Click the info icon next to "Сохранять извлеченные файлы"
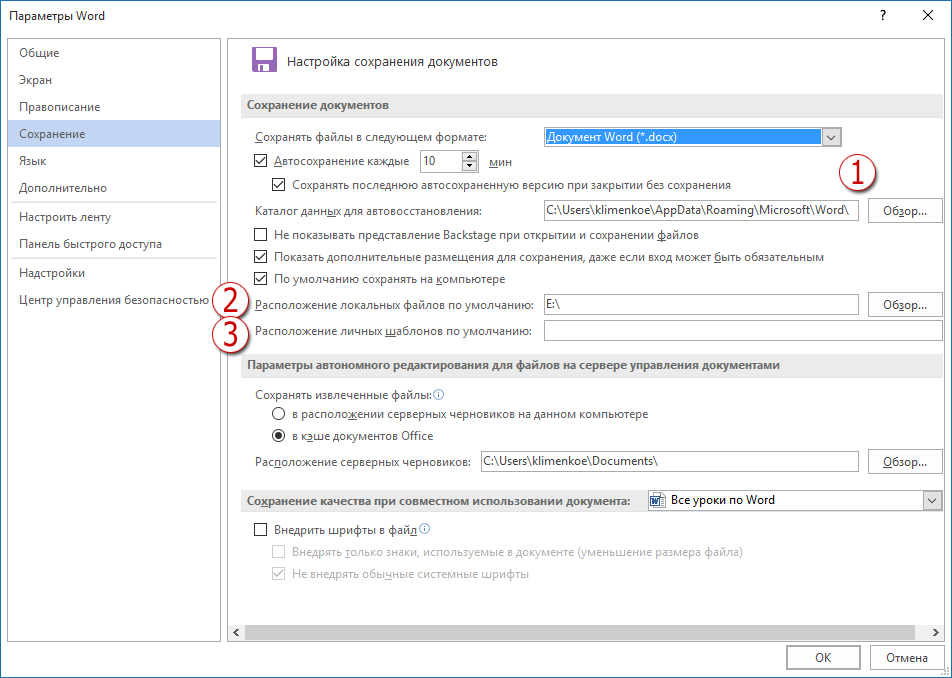This screenshot has height=678, width=952. [x=438, y=395]
